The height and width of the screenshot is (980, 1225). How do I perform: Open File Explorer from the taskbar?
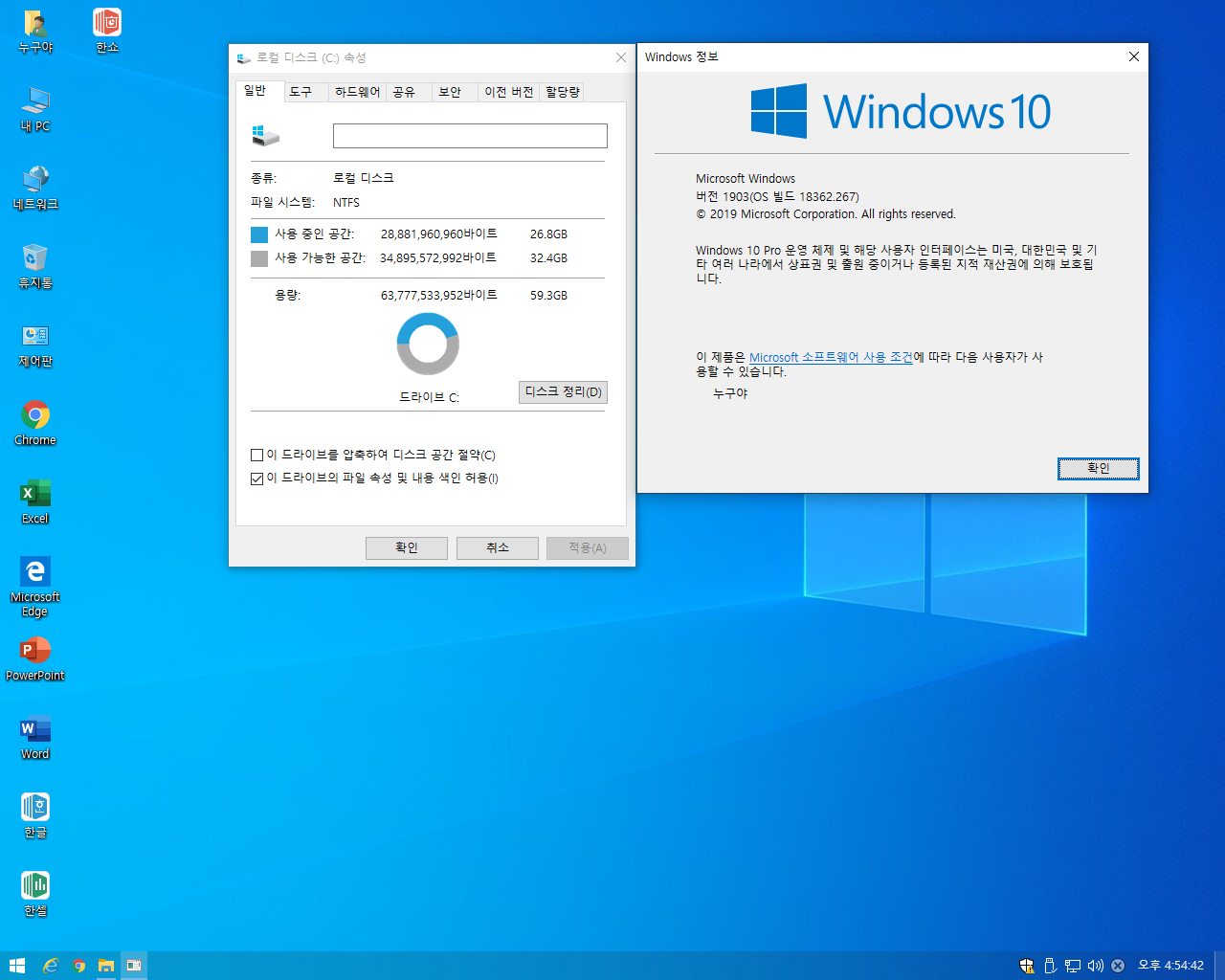(x=106, y=966)
